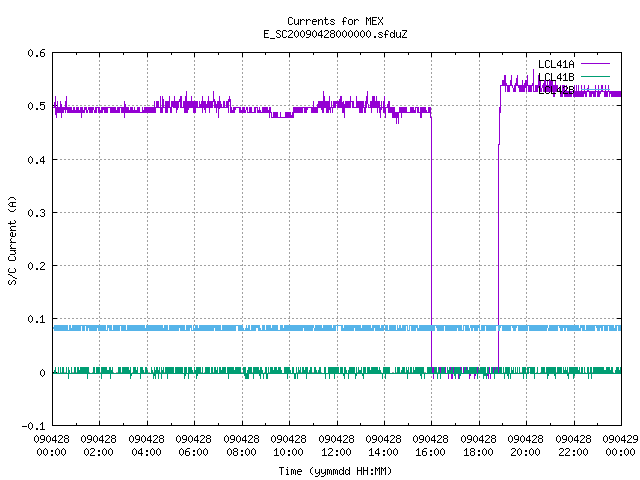Click the 'S/C Current (A)' y-axis title
640x480 pixels.
coord(13,240)
